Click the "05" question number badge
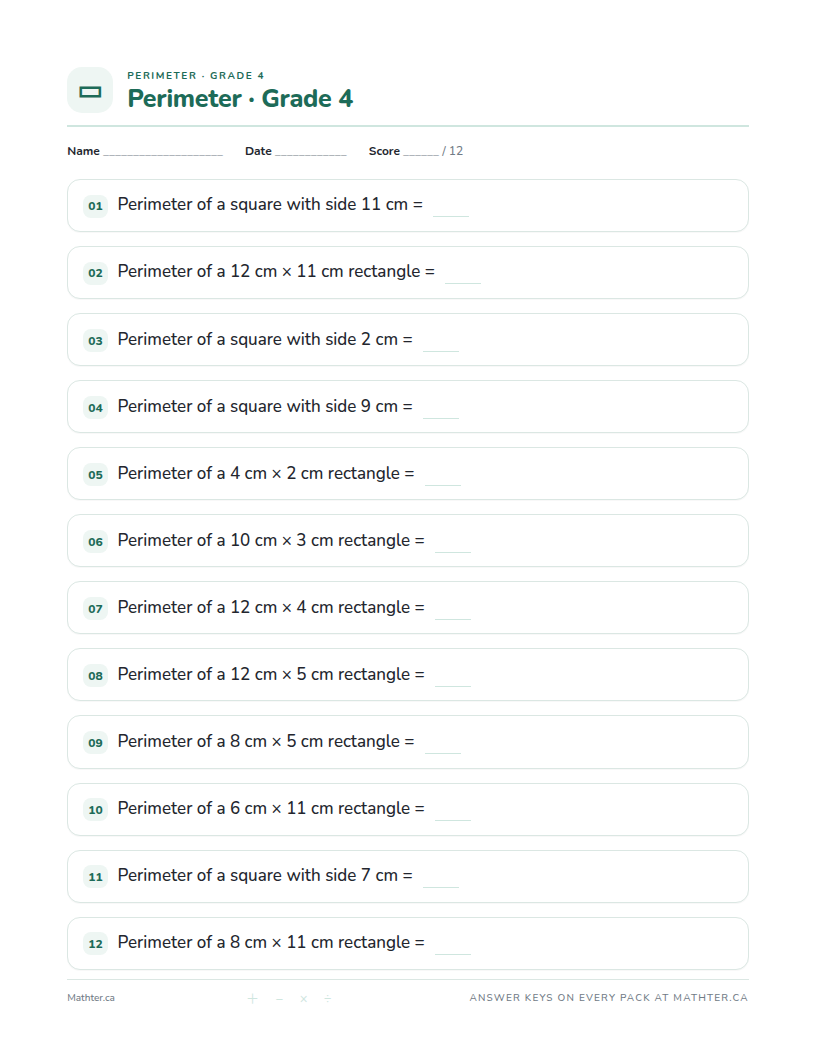816x1056 pixels. pos(96,475)
